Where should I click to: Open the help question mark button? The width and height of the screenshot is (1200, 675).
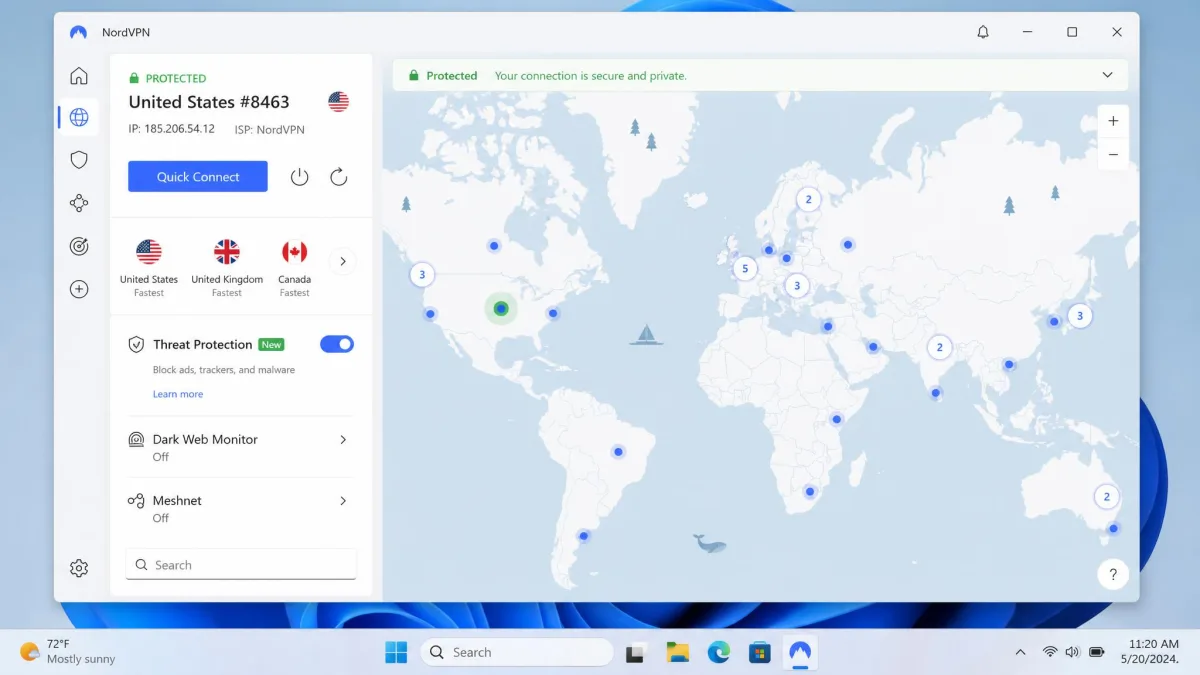(1113, 574)
